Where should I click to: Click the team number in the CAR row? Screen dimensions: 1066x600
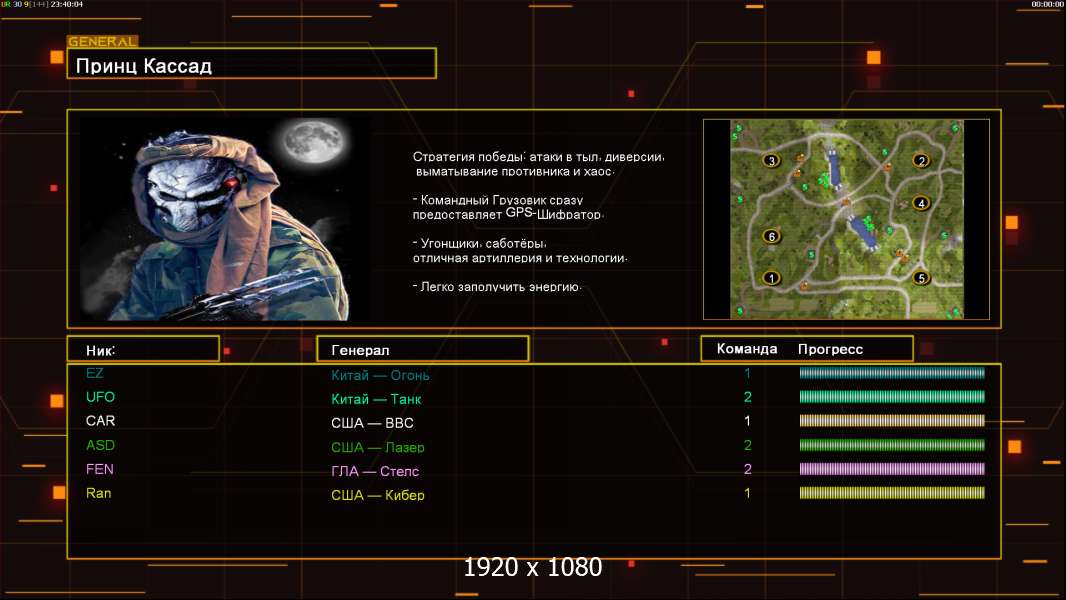[747, 421]
